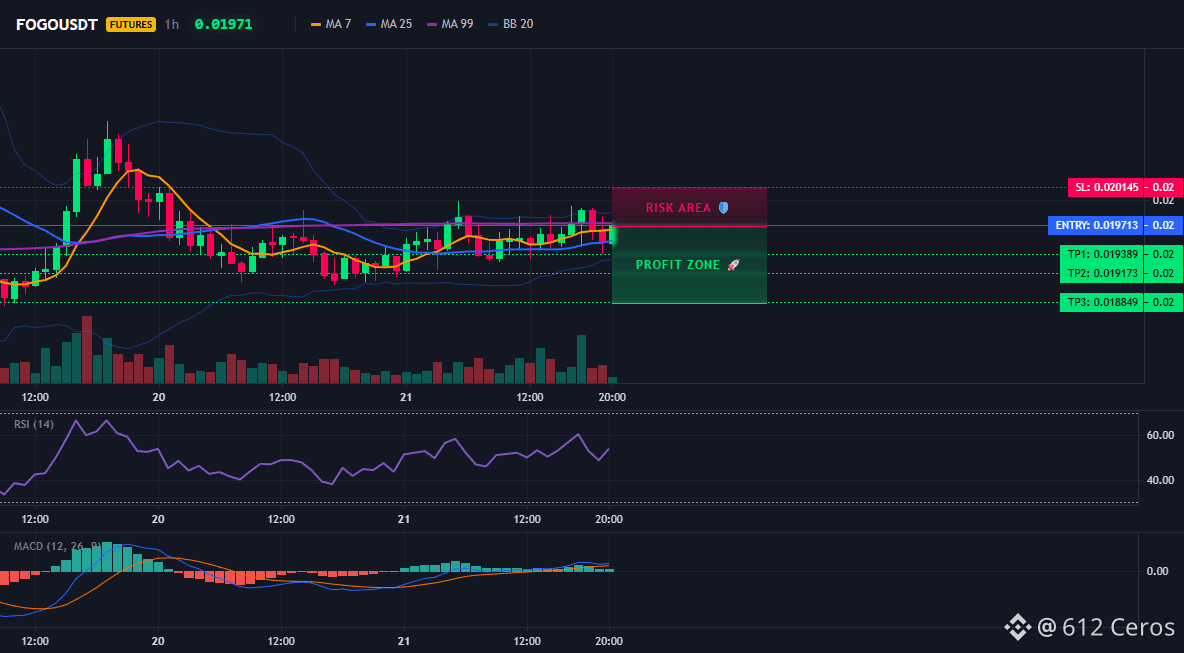Click the red SL: 0.020145 label
Image resolution: width=1184 pixels, height=653 pixels.
click(1105, 187)
